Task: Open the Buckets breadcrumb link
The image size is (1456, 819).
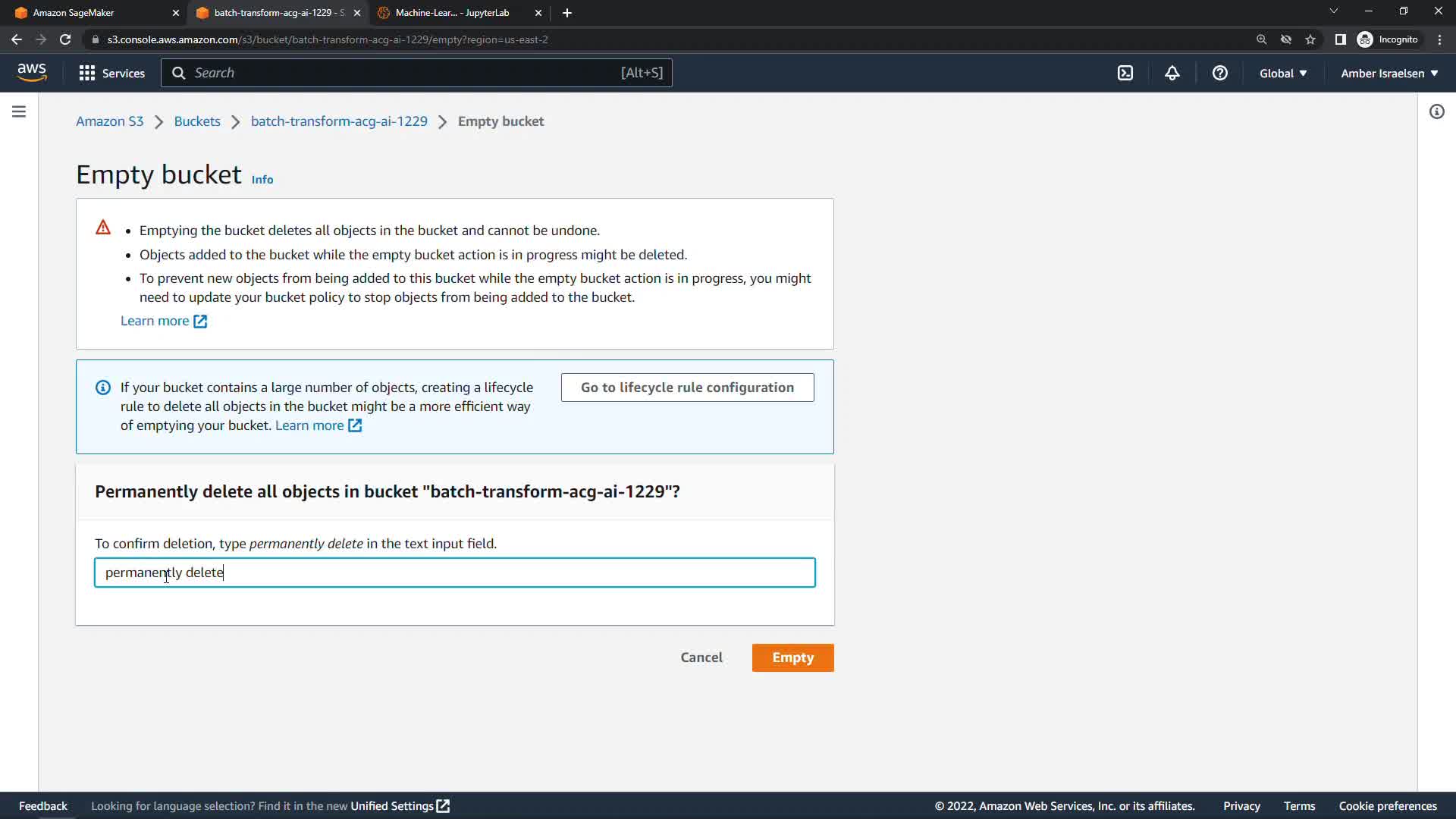Action: (197, 121)
